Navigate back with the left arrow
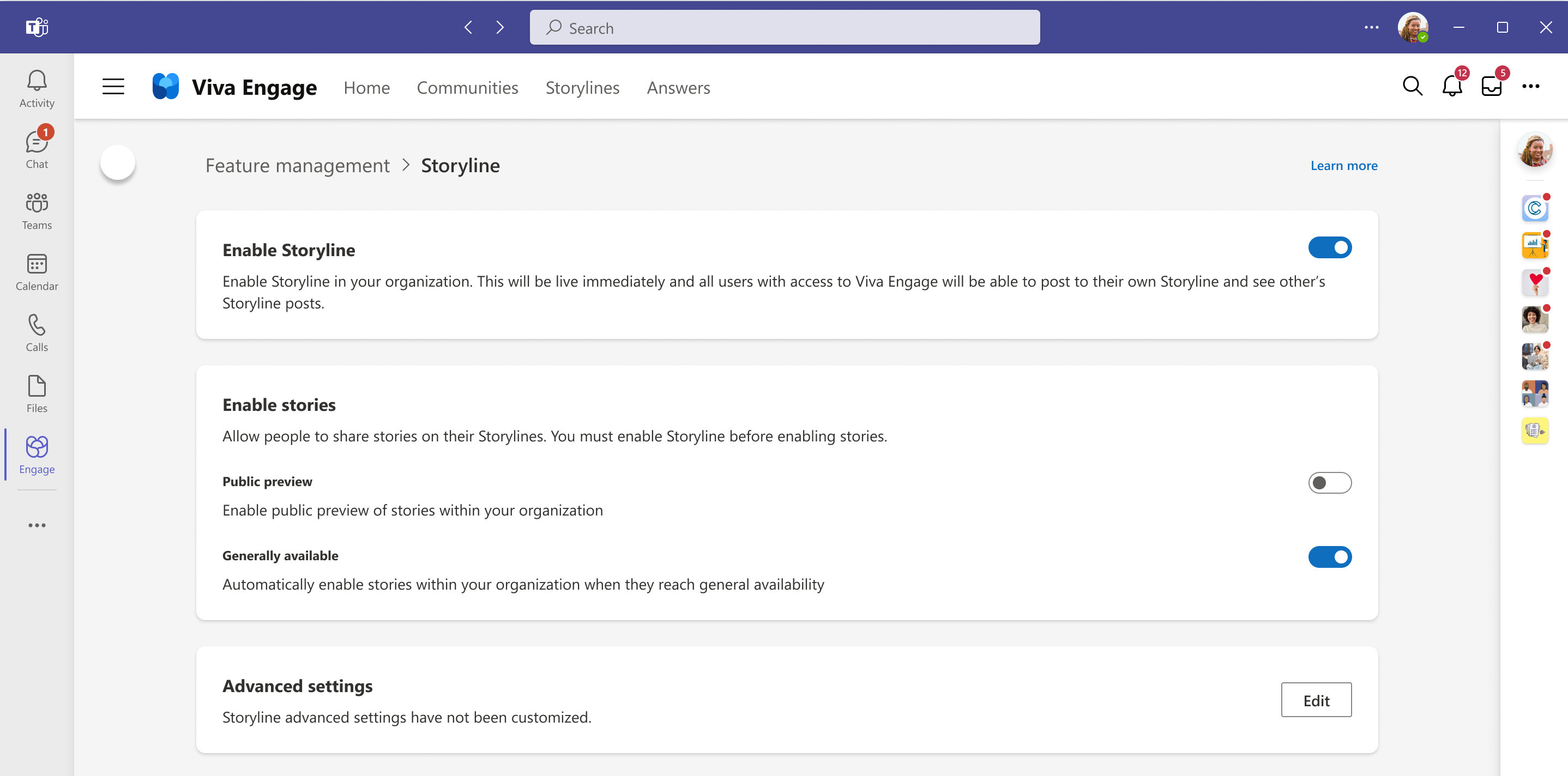This screenshot has height=776, width=1568. pyautogui.click(x=468, y=27)
